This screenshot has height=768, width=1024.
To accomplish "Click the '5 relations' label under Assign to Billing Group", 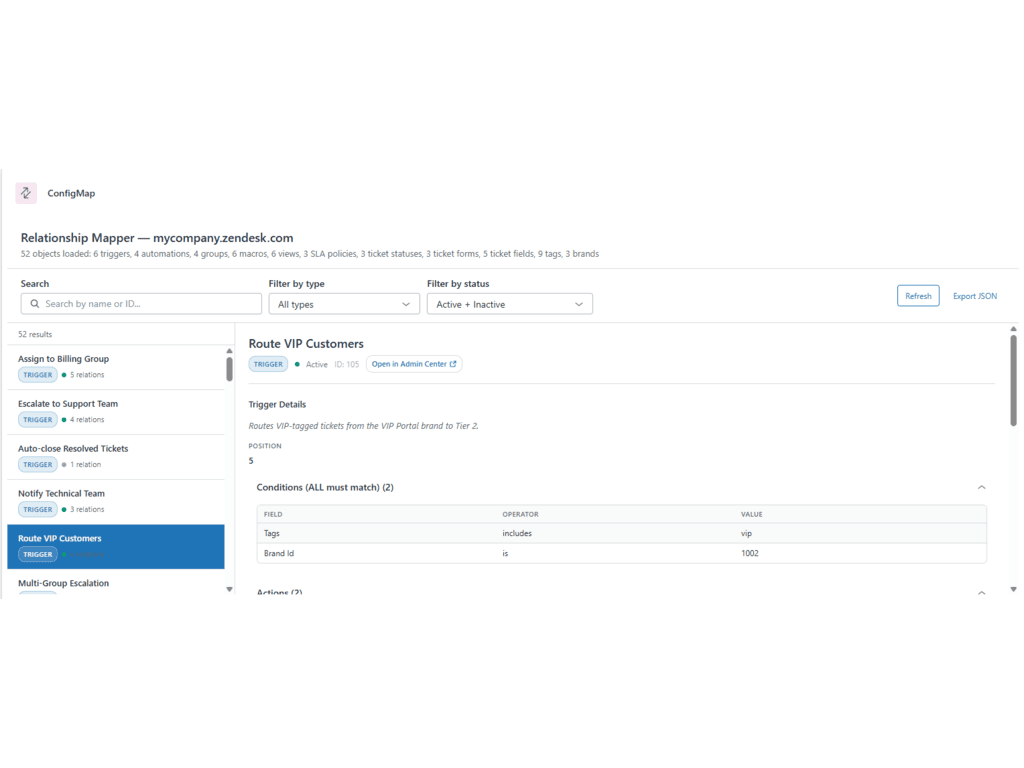I will tap(88, 375).
